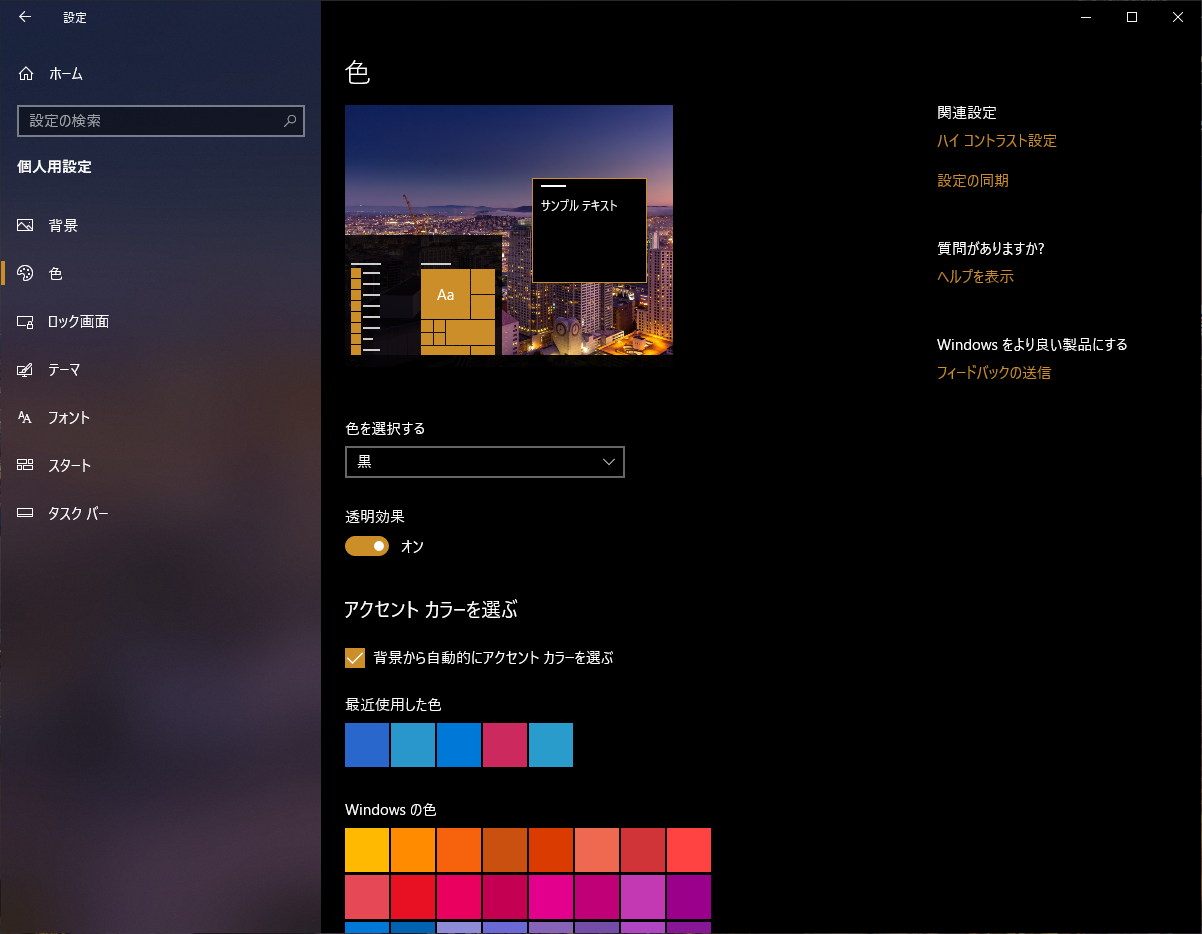Select the salmon coral Windows color
Screen dimensions: 1202x934
tap(597, 850)
